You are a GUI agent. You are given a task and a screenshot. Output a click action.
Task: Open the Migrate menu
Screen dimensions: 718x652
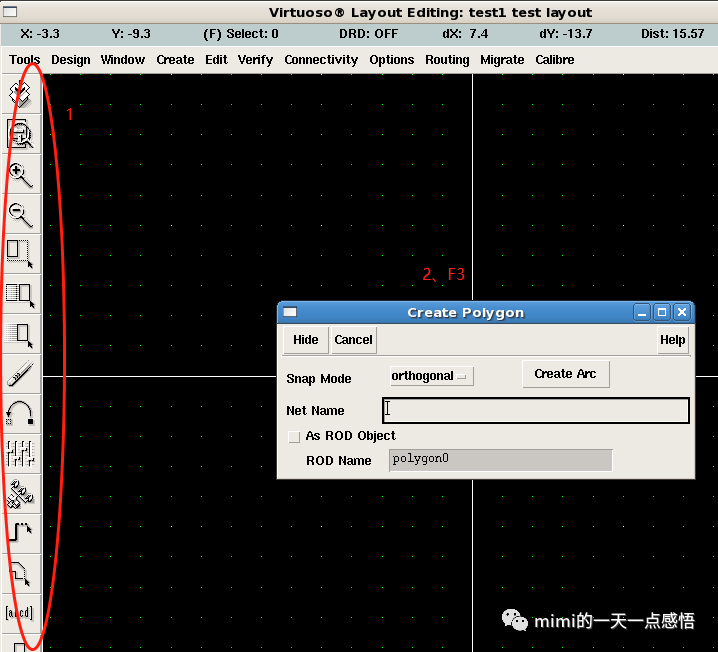[x=502, y=60]
